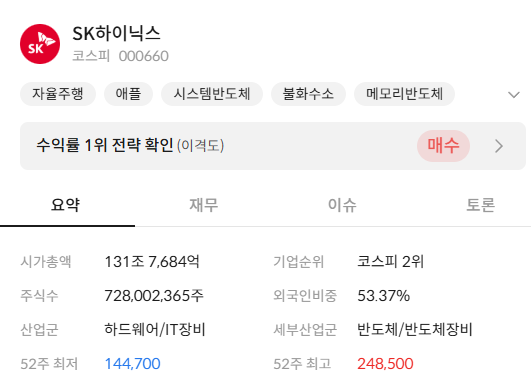Viewport: 531px width, 392px height.
Task: Click the 산업군 label
Action: tap(39, 330)
